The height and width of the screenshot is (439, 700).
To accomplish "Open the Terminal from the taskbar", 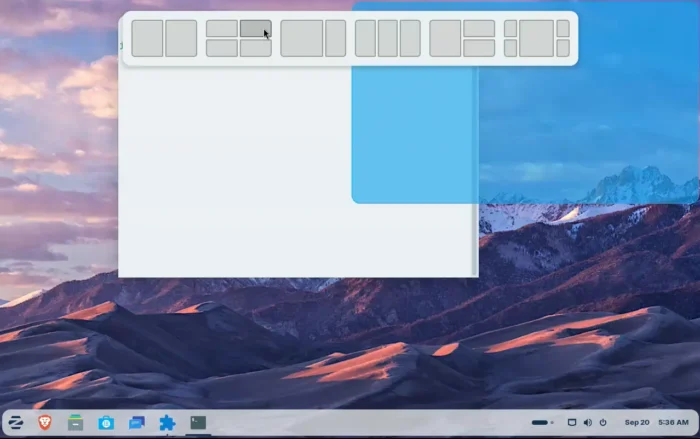I will tap(198, 422).
